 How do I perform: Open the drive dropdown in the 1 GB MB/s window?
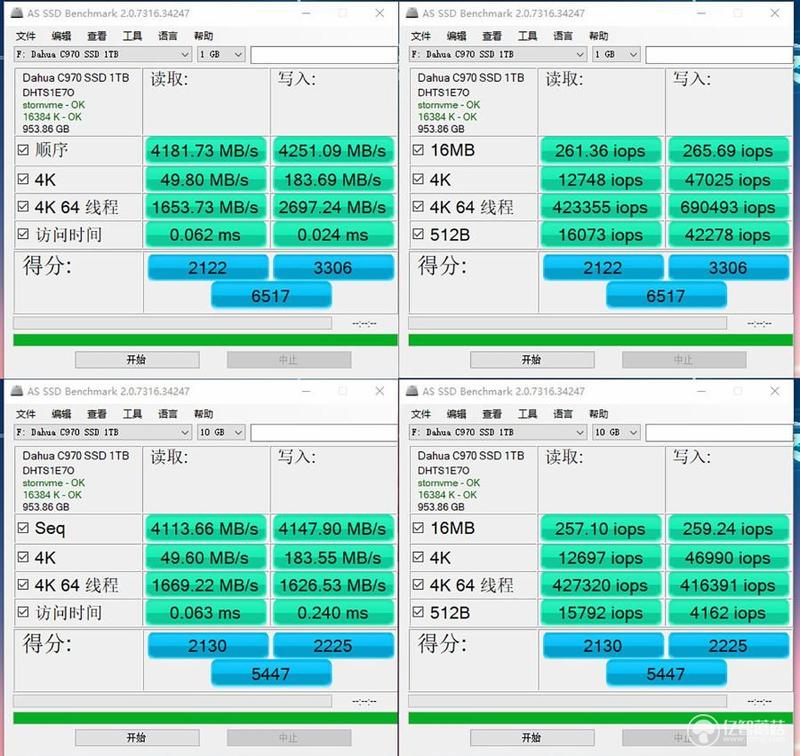[x=103, y=54]
